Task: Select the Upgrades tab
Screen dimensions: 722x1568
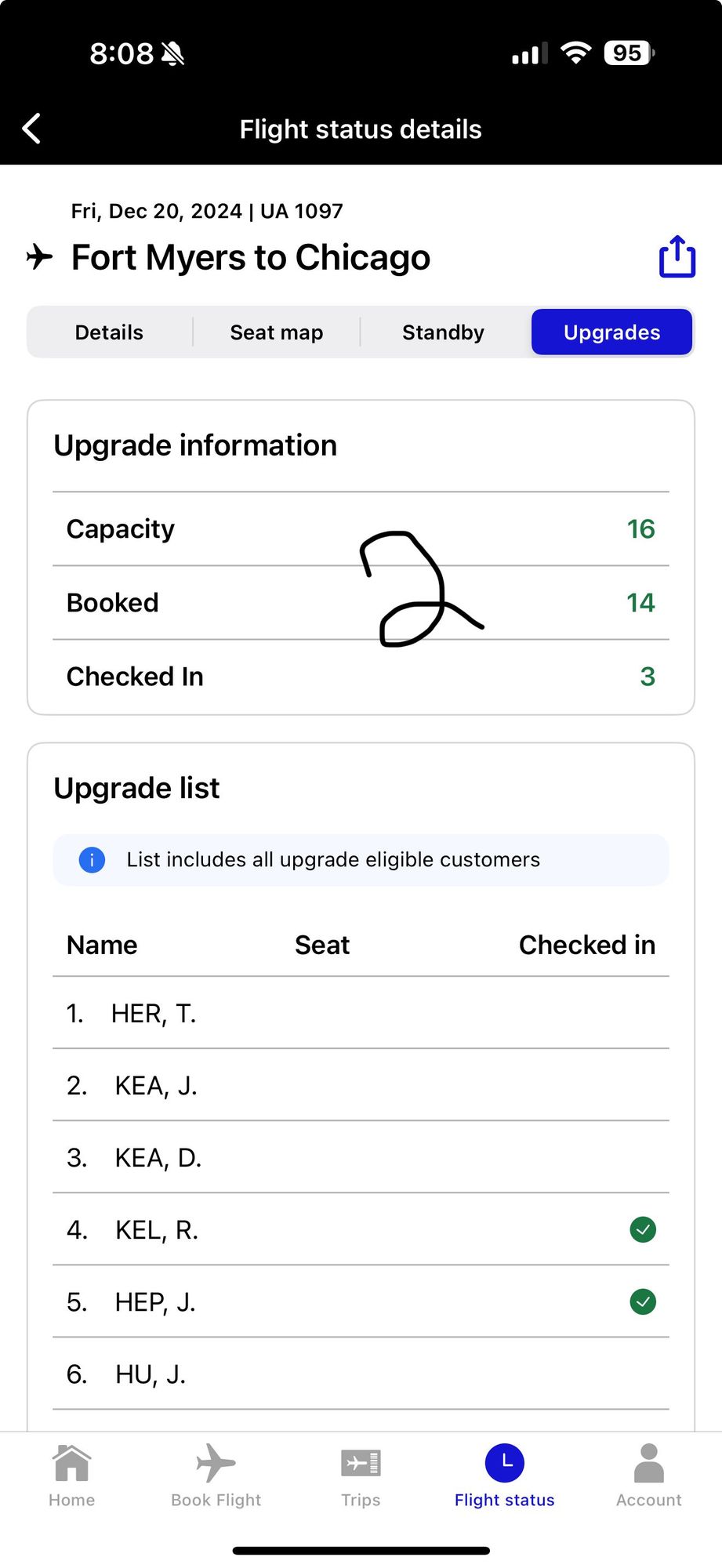Action: tap(611, 332)
